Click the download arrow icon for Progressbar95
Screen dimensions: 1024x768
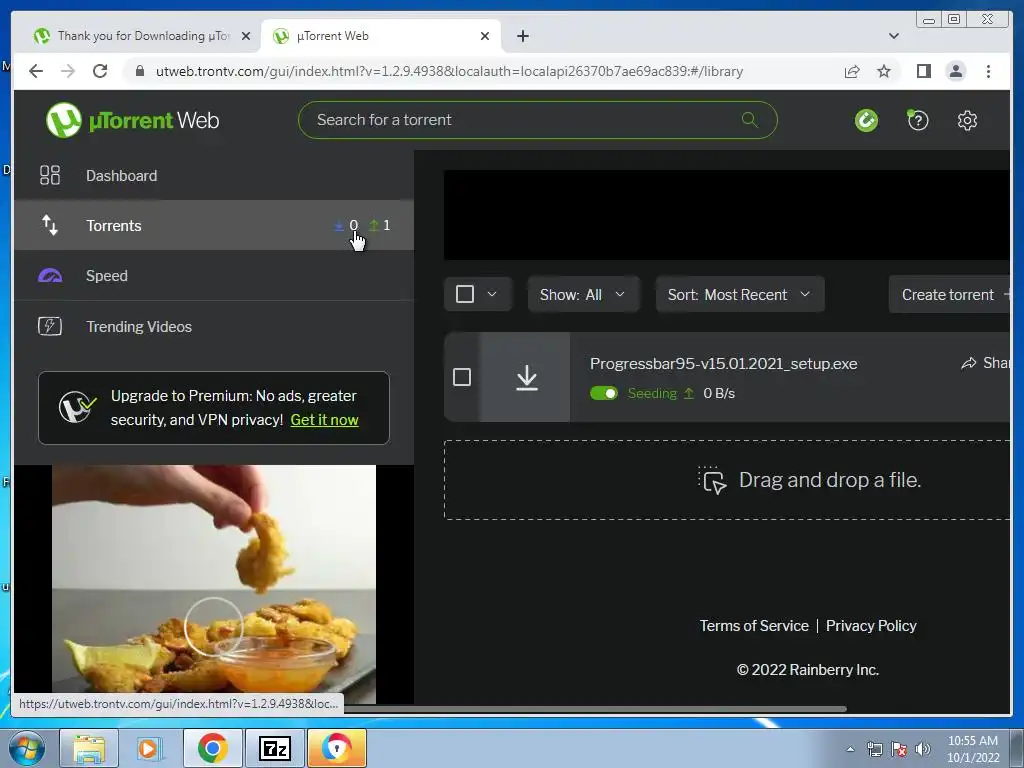(526, 377)
